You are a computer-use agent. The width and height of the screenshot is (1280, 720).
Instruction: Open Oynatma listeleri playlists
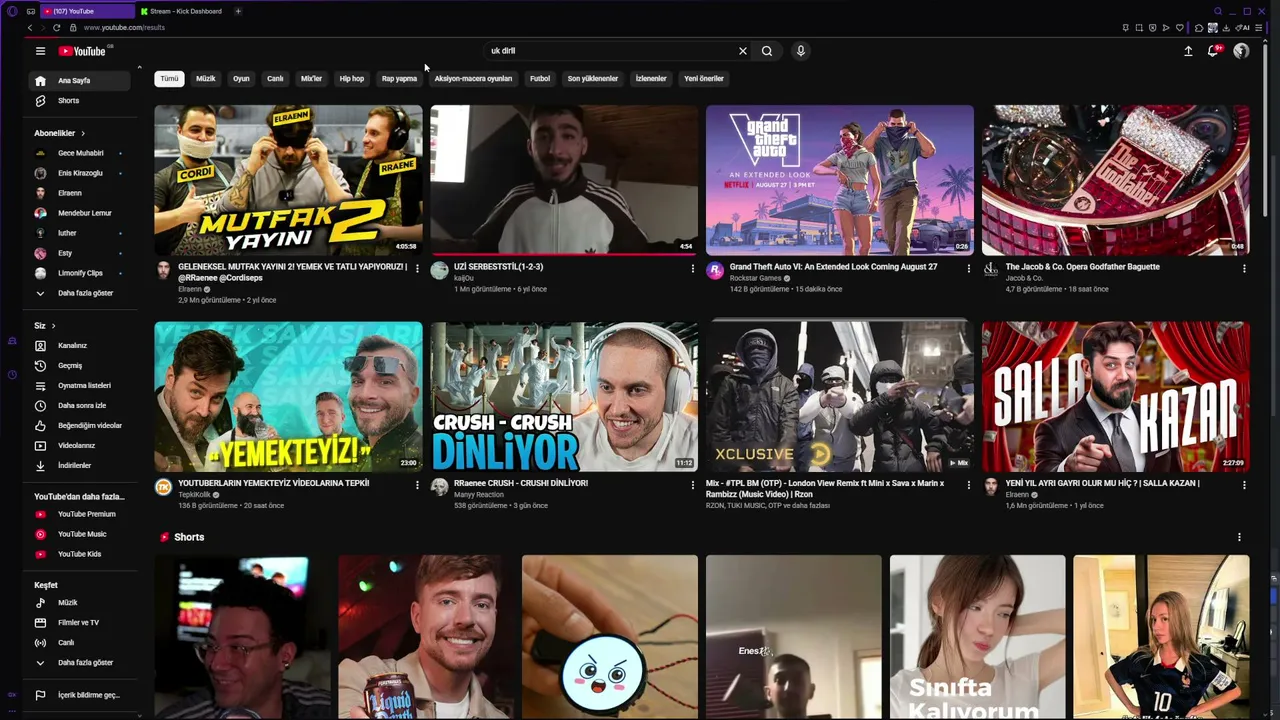[80, 386]
